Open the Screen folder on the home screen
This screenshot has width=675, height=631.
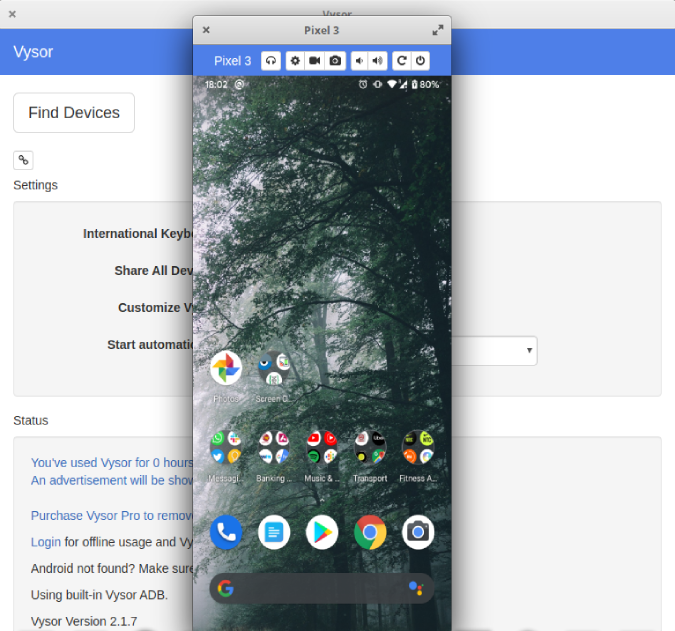274,368
